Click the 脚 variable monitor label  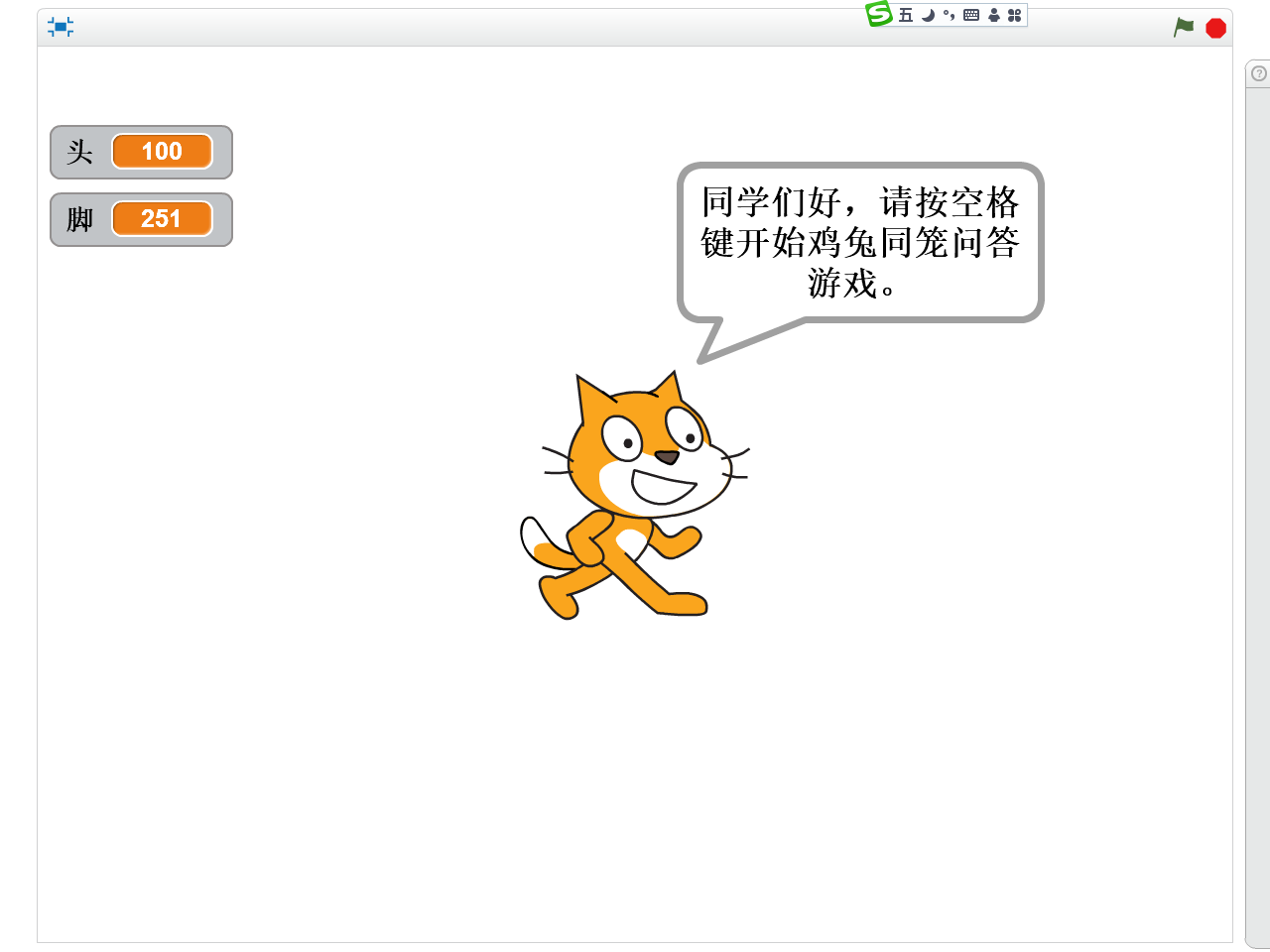79,219
